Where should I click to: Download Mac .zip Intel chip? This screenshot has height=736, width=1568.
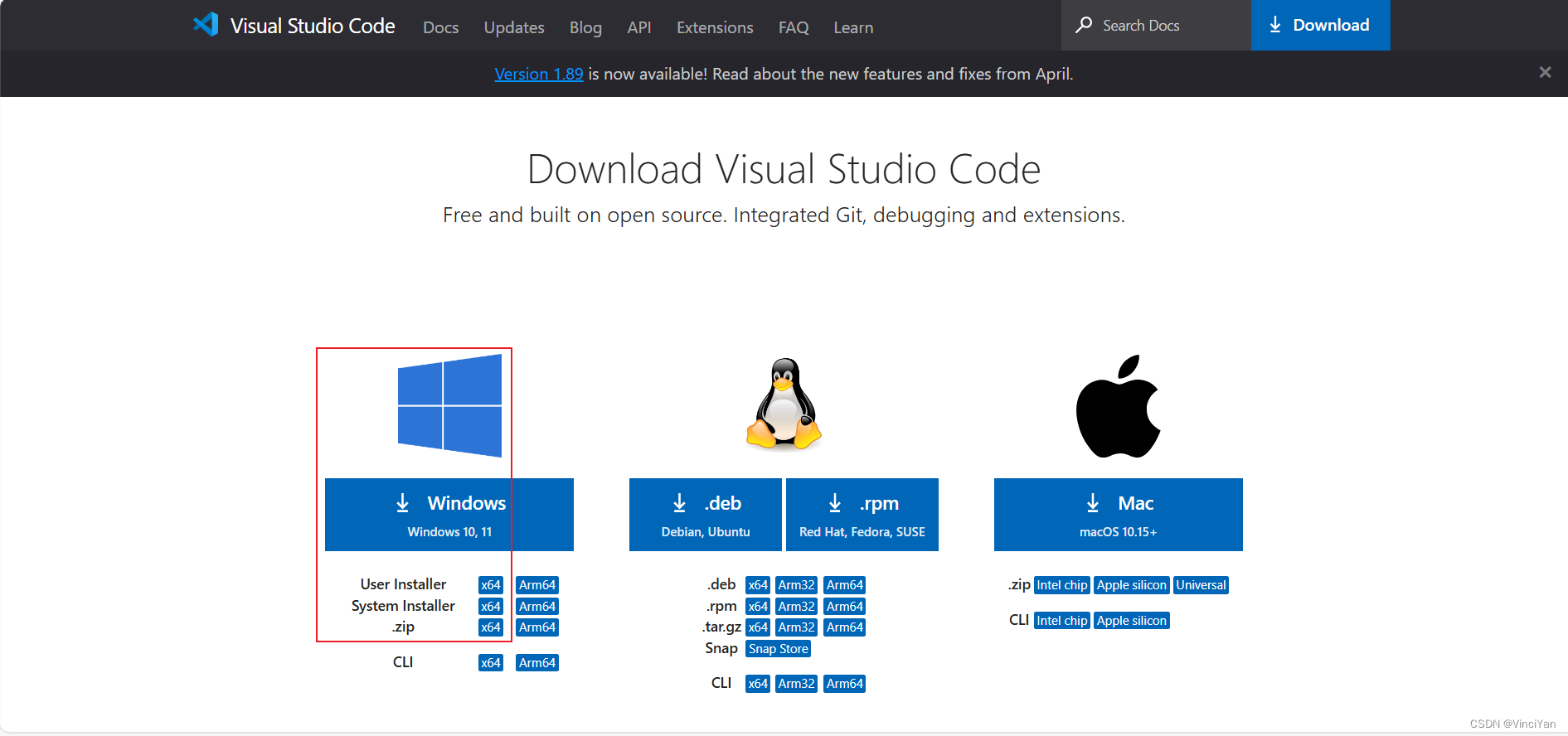click(x=1062, y=585)
